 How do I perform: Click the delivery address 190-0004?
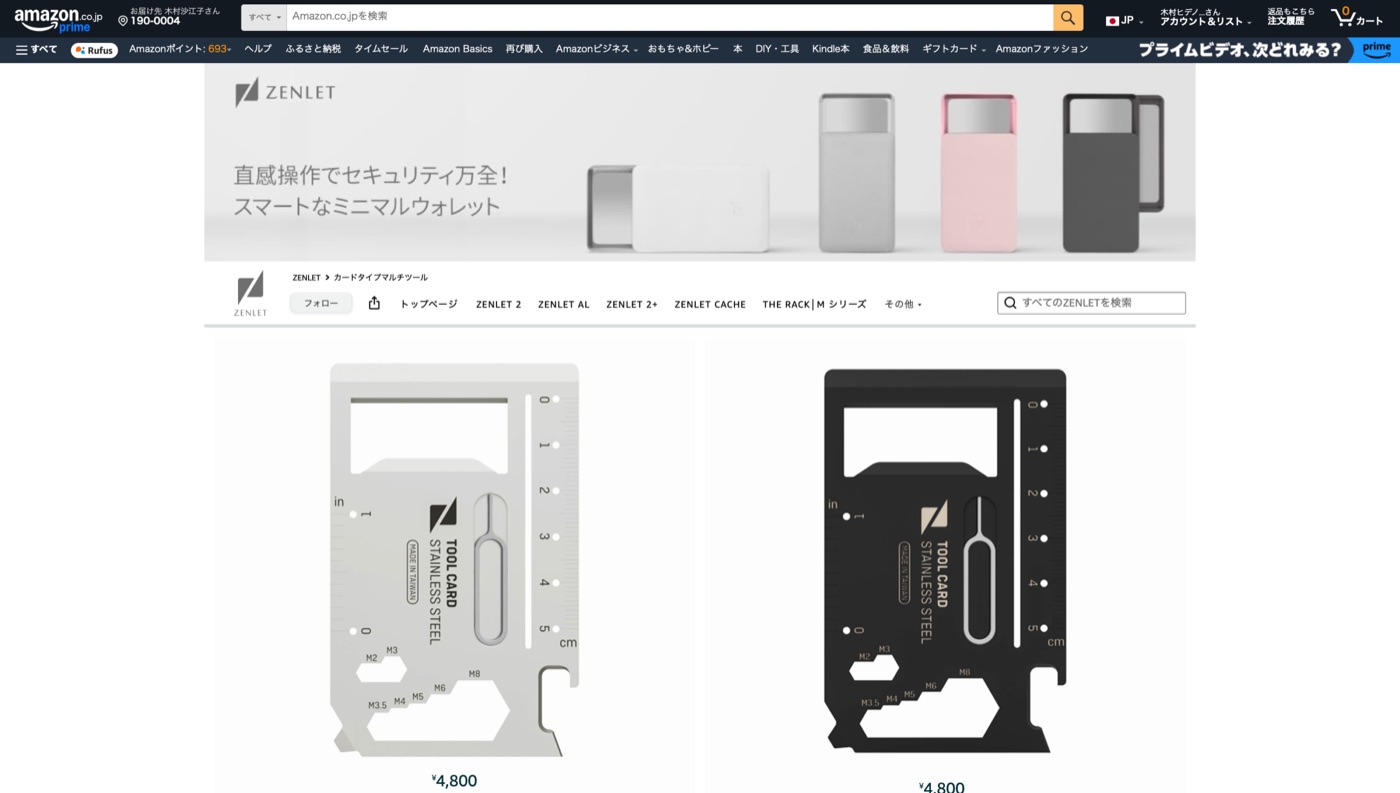(x=169, y=17)
